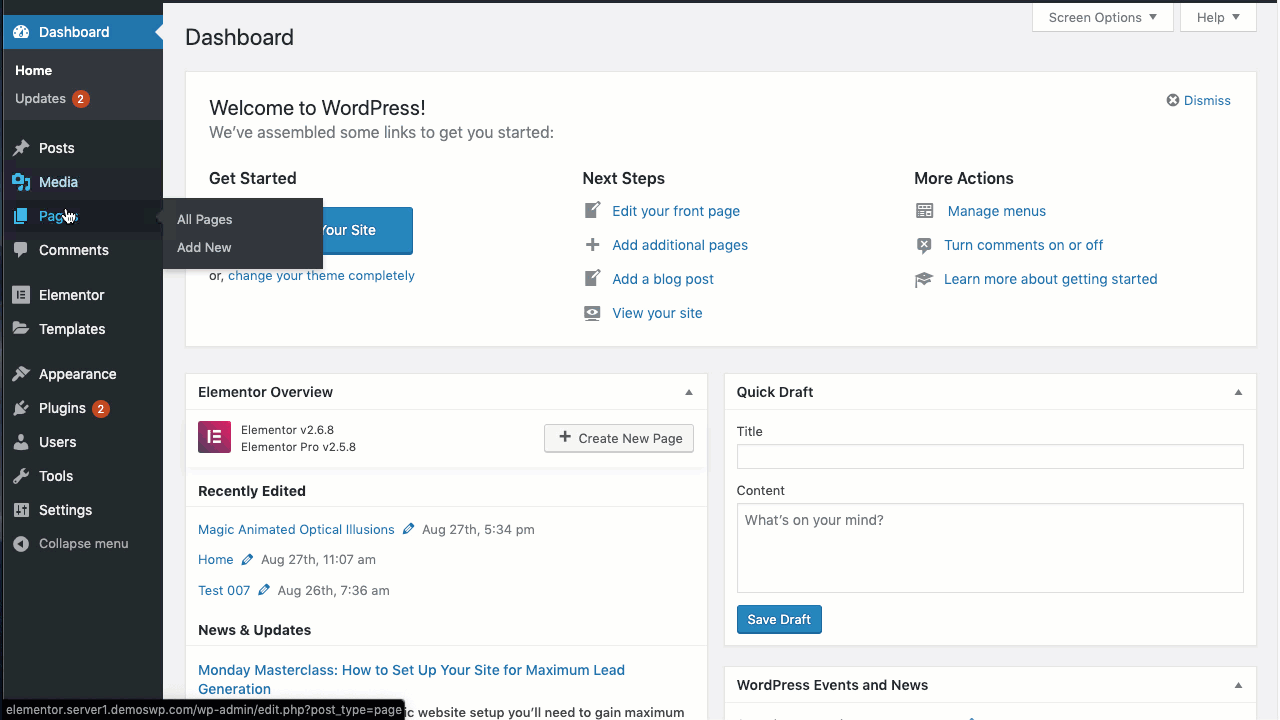The height and width of the screenshot is (720, 1280).
Task: Dismiss the Welcome to WordPress panel
Action: pyautogui.click(x=1198, y=100)
